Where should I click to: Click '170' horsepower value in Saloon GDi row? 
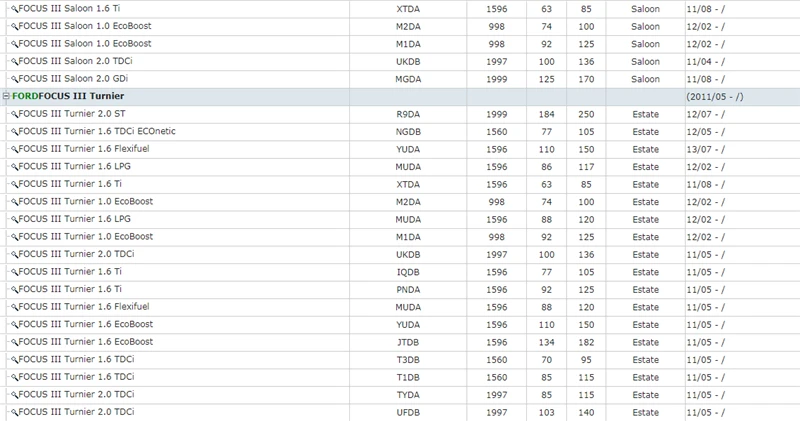(586, 79)
